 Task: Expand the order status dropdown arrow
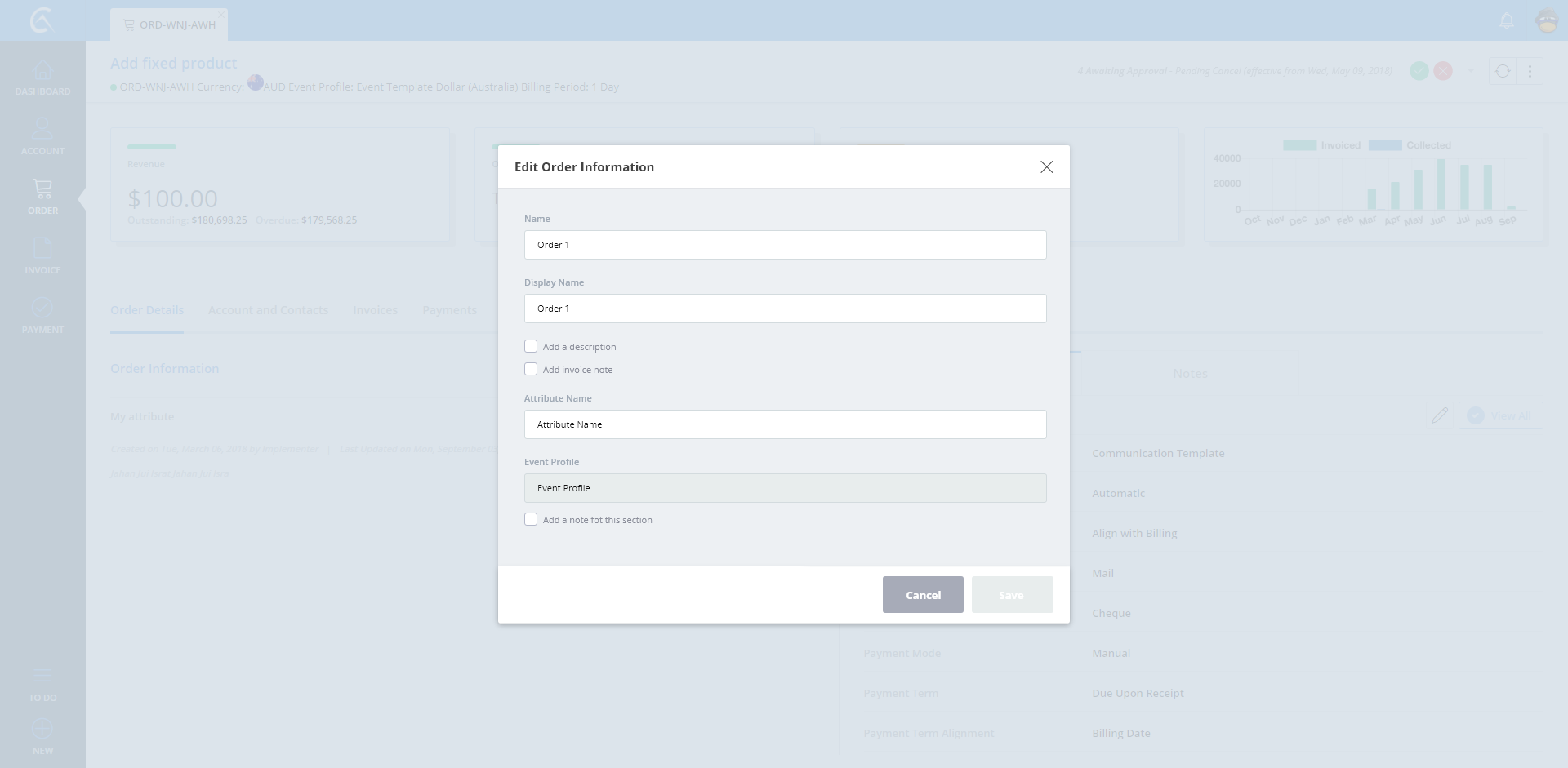click(1471, 71)
